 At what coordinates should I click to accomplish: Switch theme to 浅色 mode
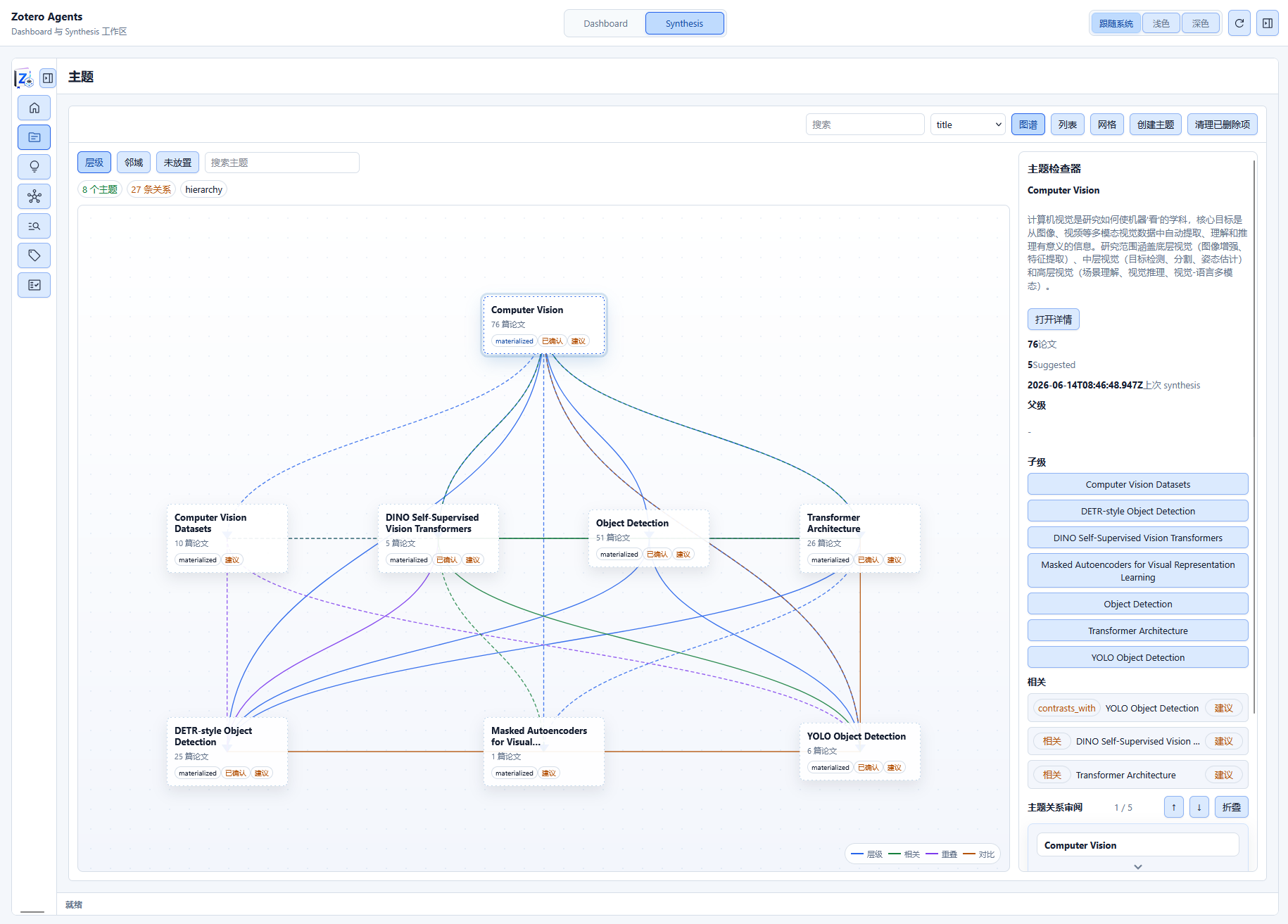coord(1161,23)
